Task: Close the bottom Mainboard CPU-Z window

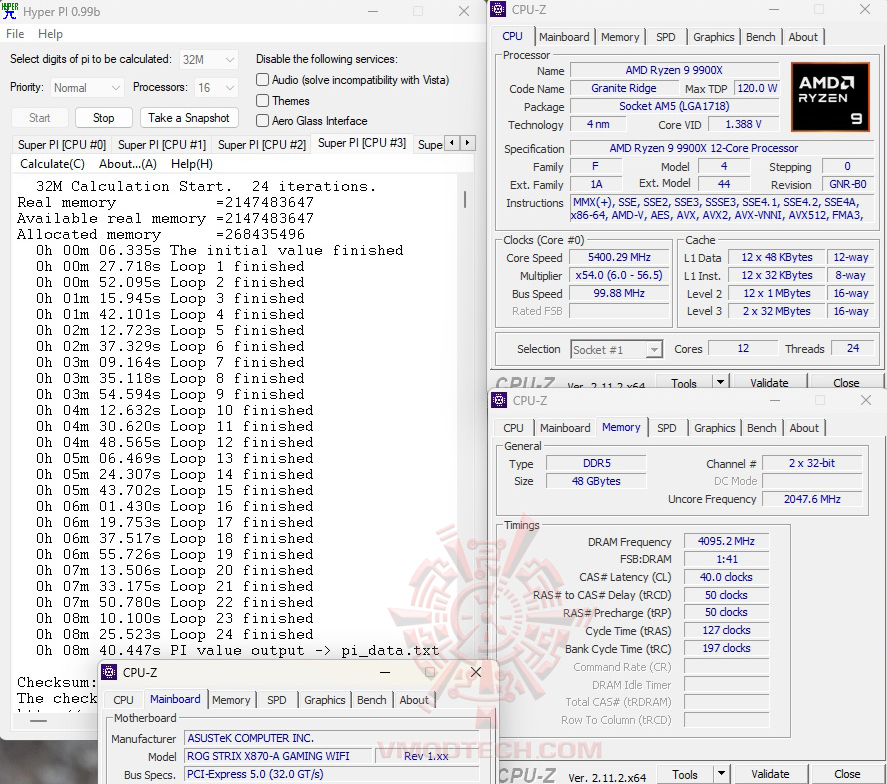Action: pyautogui.click(x=476, y=672)
